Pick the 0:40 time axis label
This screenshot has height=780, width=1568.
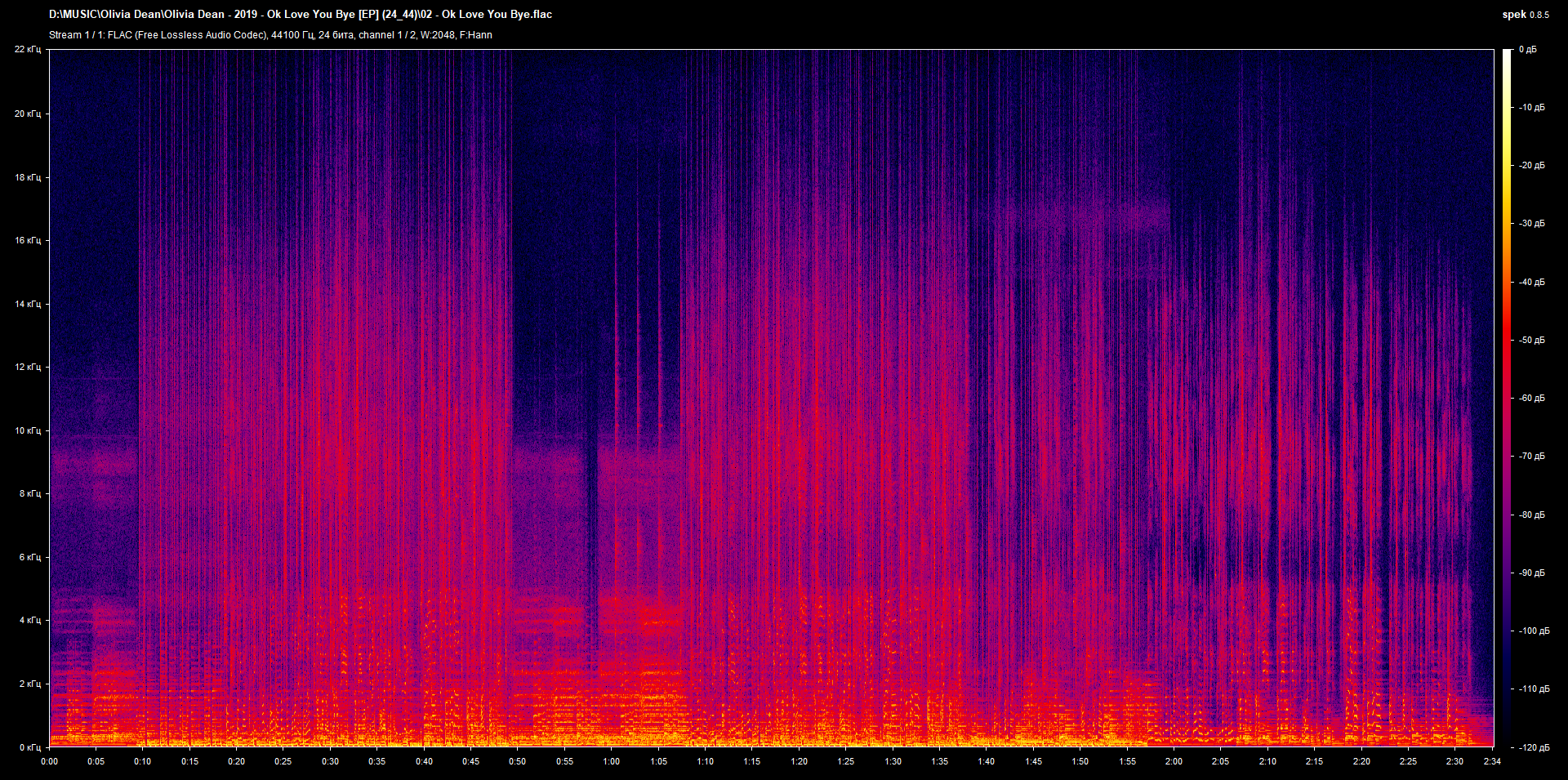(425, 761)
